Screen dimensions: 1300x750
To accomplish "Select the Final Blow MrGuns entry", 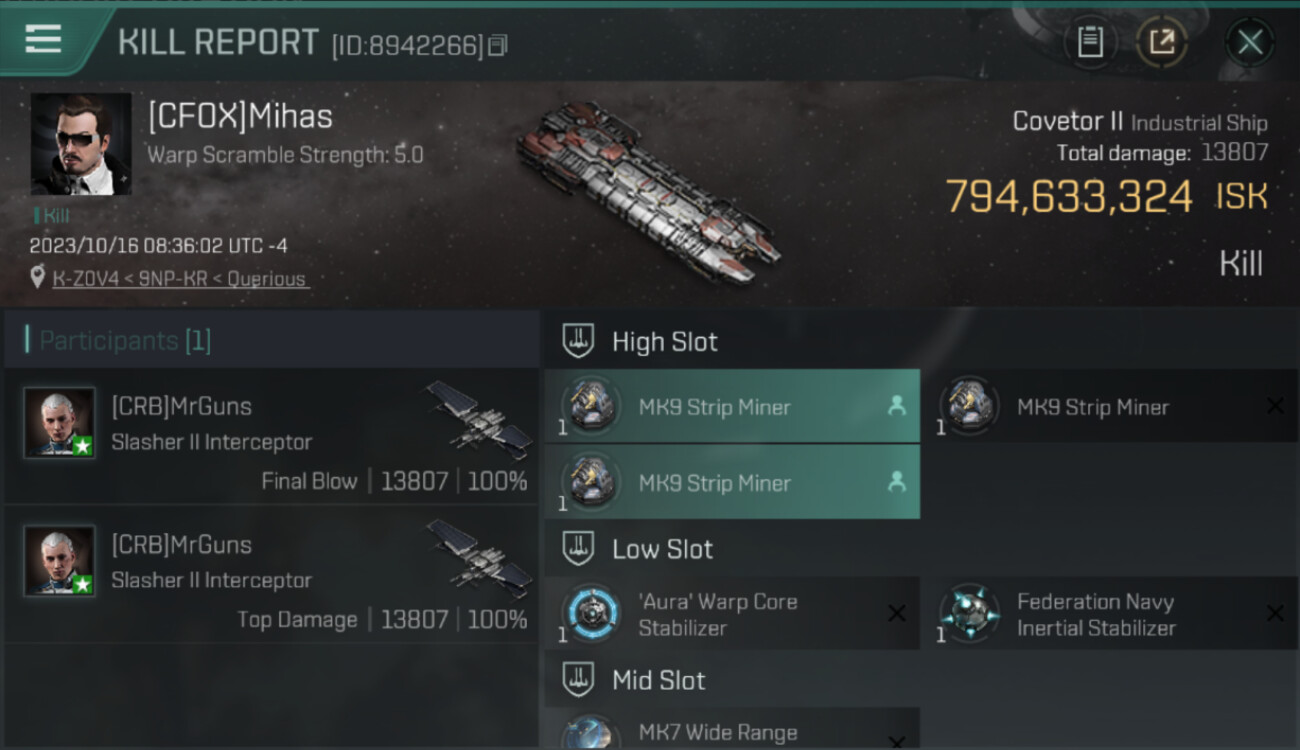I will [271, 436].
